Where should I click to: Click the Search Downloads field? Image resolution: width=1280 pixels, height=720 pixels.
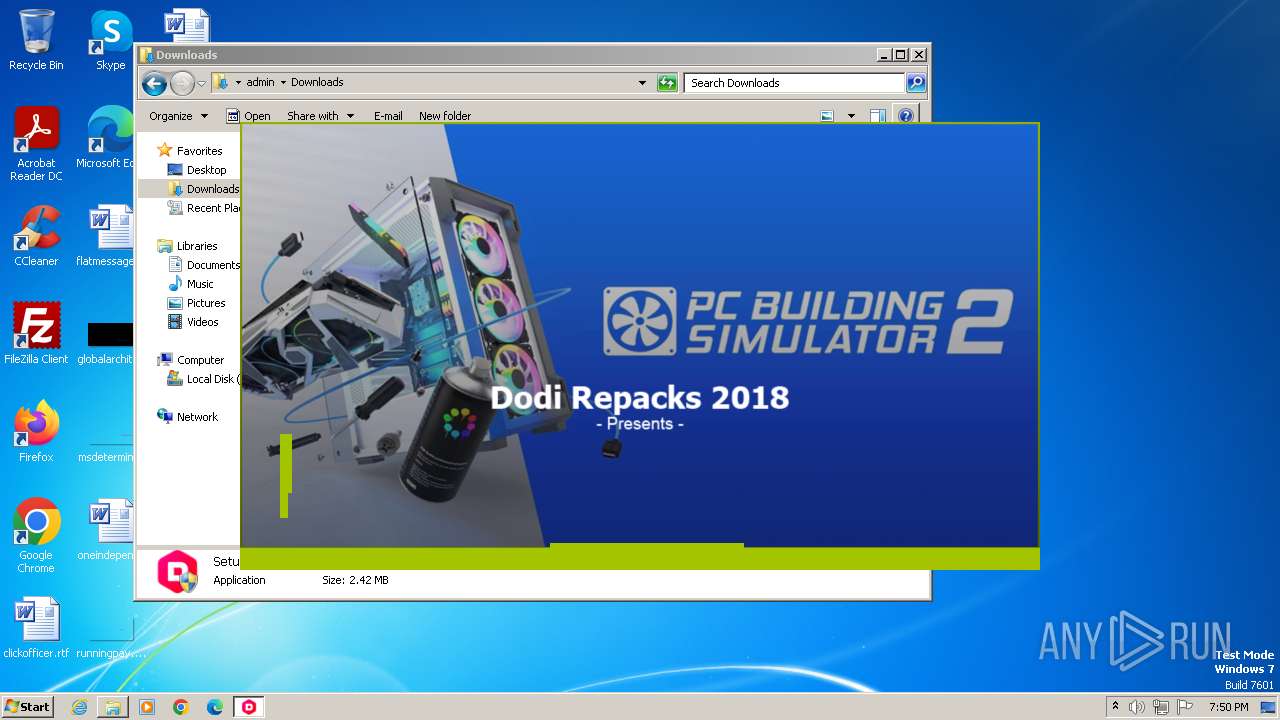795,83
